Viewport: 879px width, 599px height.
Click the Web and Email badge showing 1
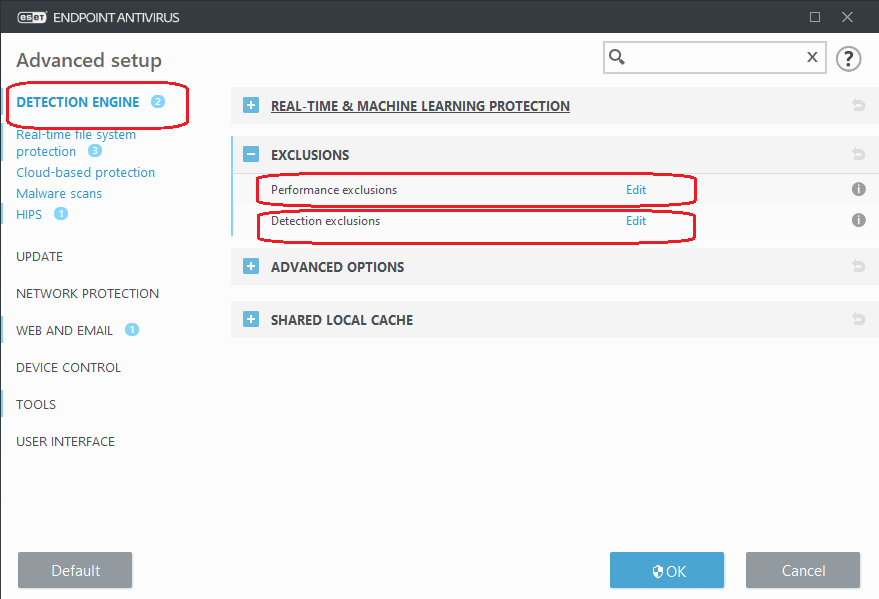coord(132,329)
